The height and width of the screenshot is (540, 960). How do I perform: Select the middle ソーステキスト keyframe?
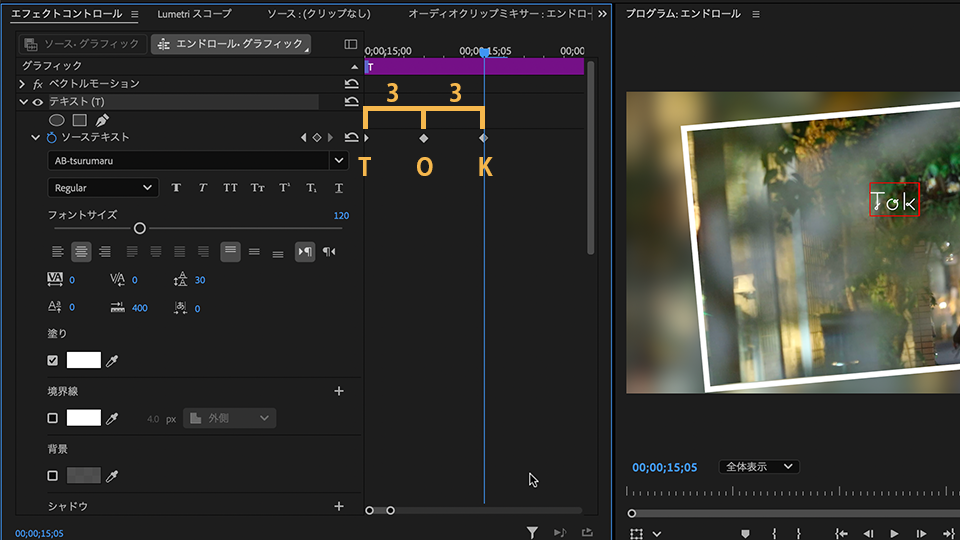(x=424, y=138)
